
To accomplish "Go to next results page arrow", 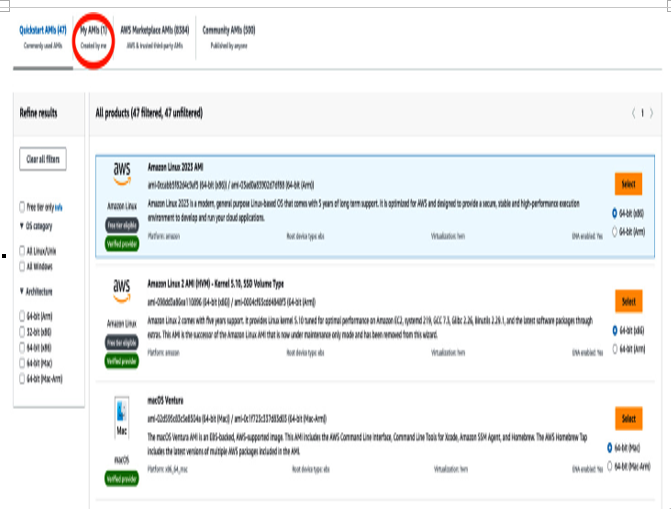I will tap(651, 113).
